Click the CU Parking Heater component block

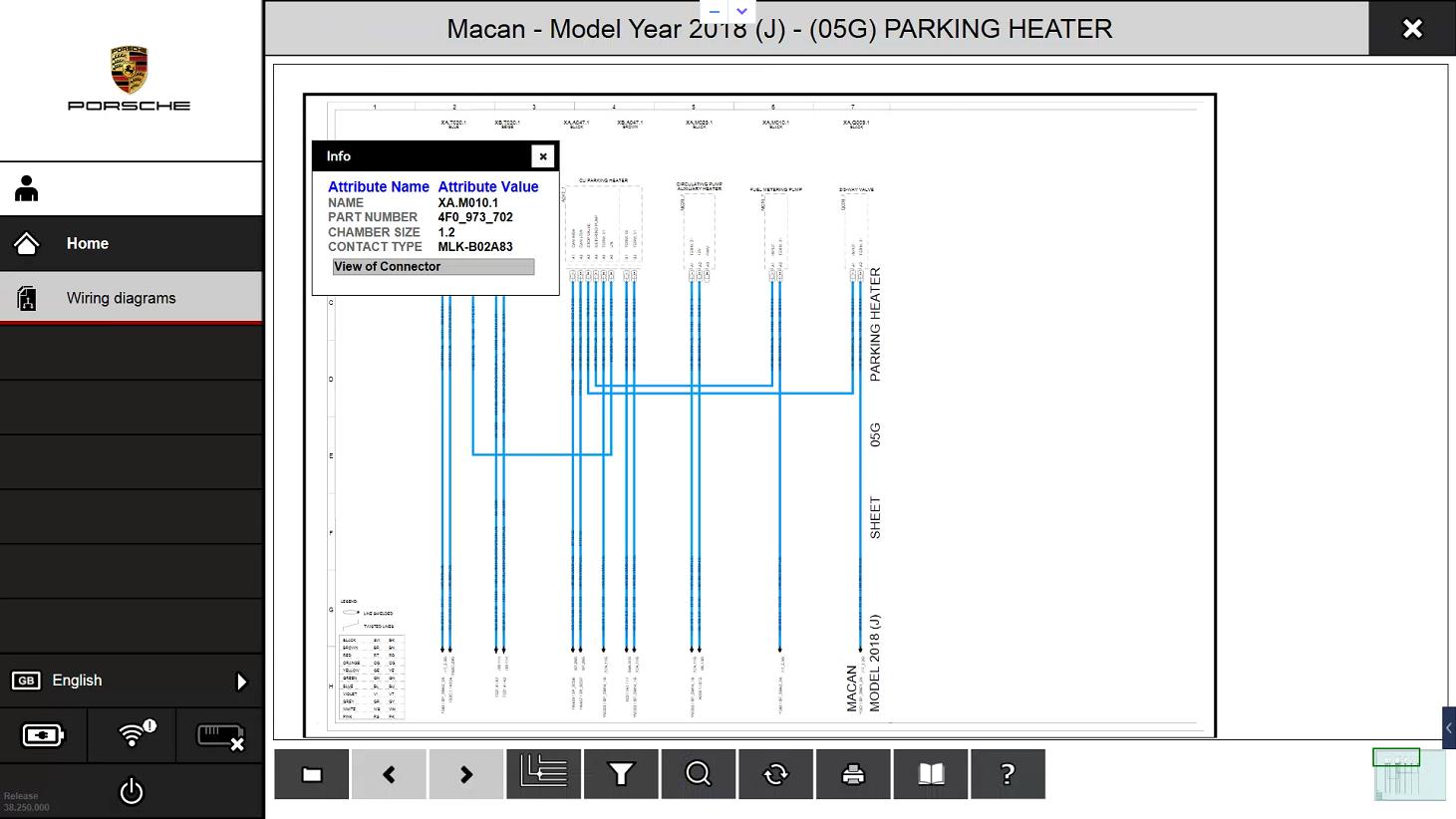click(x=603, y=224)
